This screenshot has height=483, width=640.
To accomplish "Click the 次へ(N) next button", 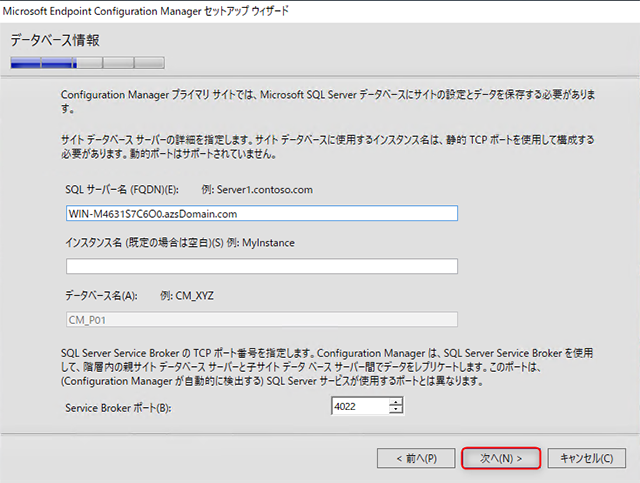I will point(501,458).
